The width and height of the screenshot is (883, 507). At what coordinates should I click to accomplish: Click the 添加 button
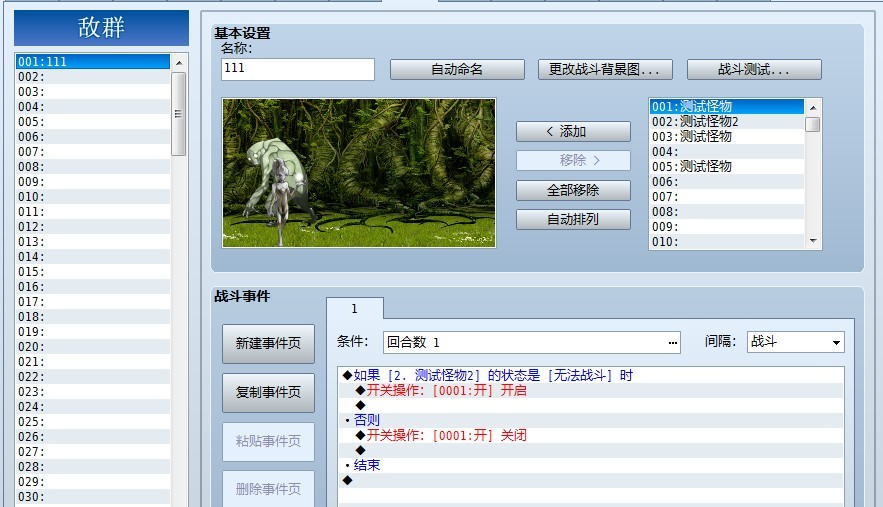click(573, 132)
